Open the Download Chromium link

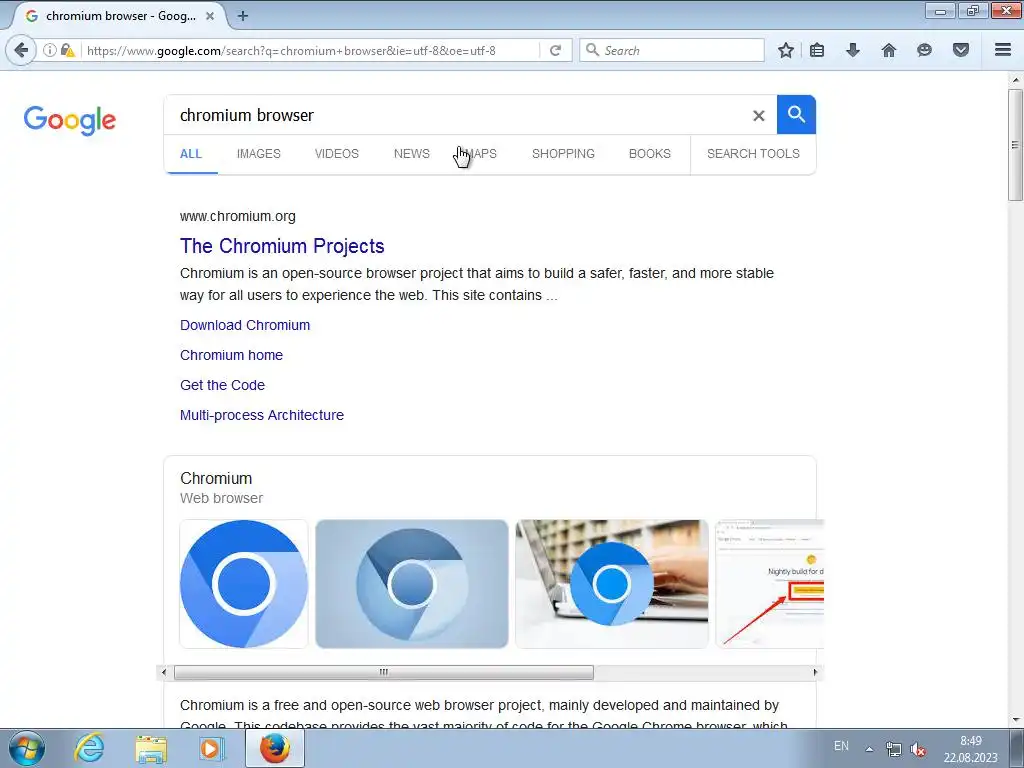pos(245,325)
